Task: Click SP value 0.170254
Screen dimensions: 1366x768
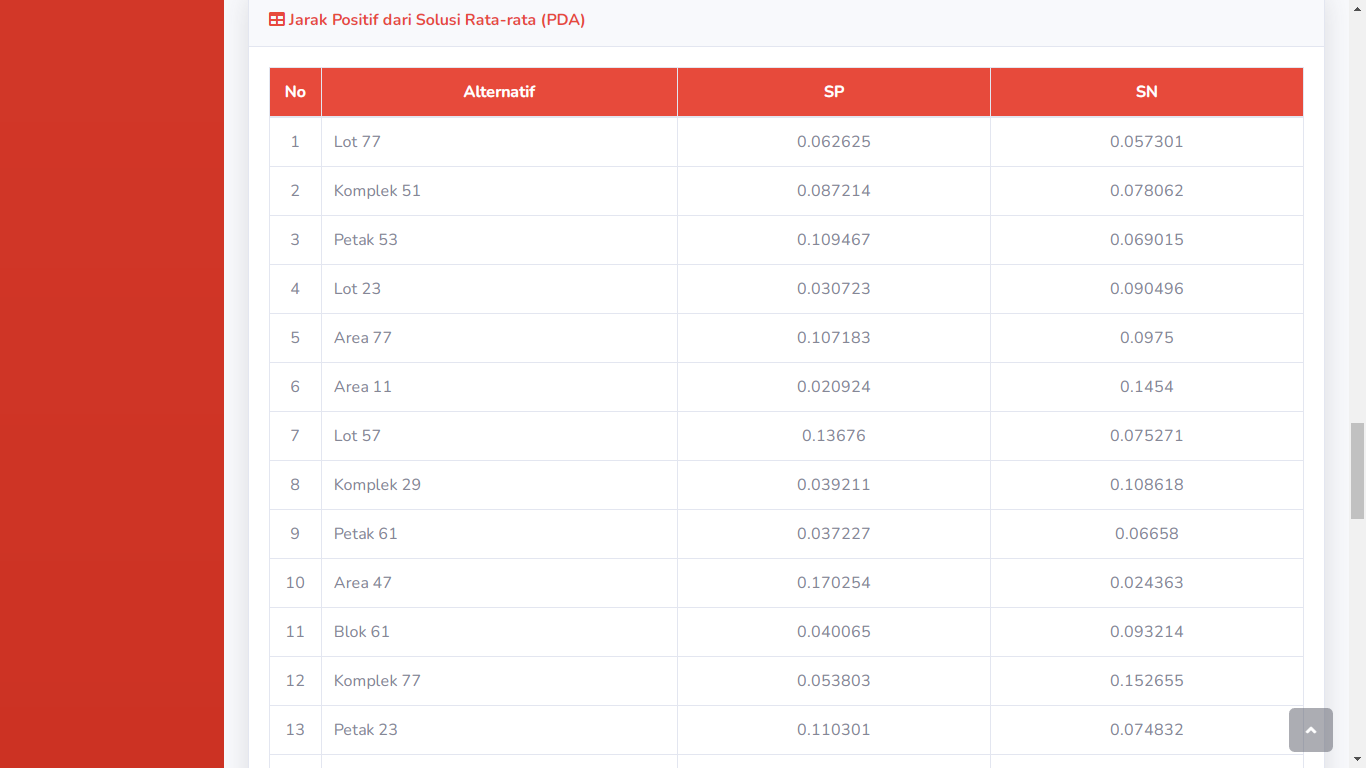Action: tap(834, 583)
